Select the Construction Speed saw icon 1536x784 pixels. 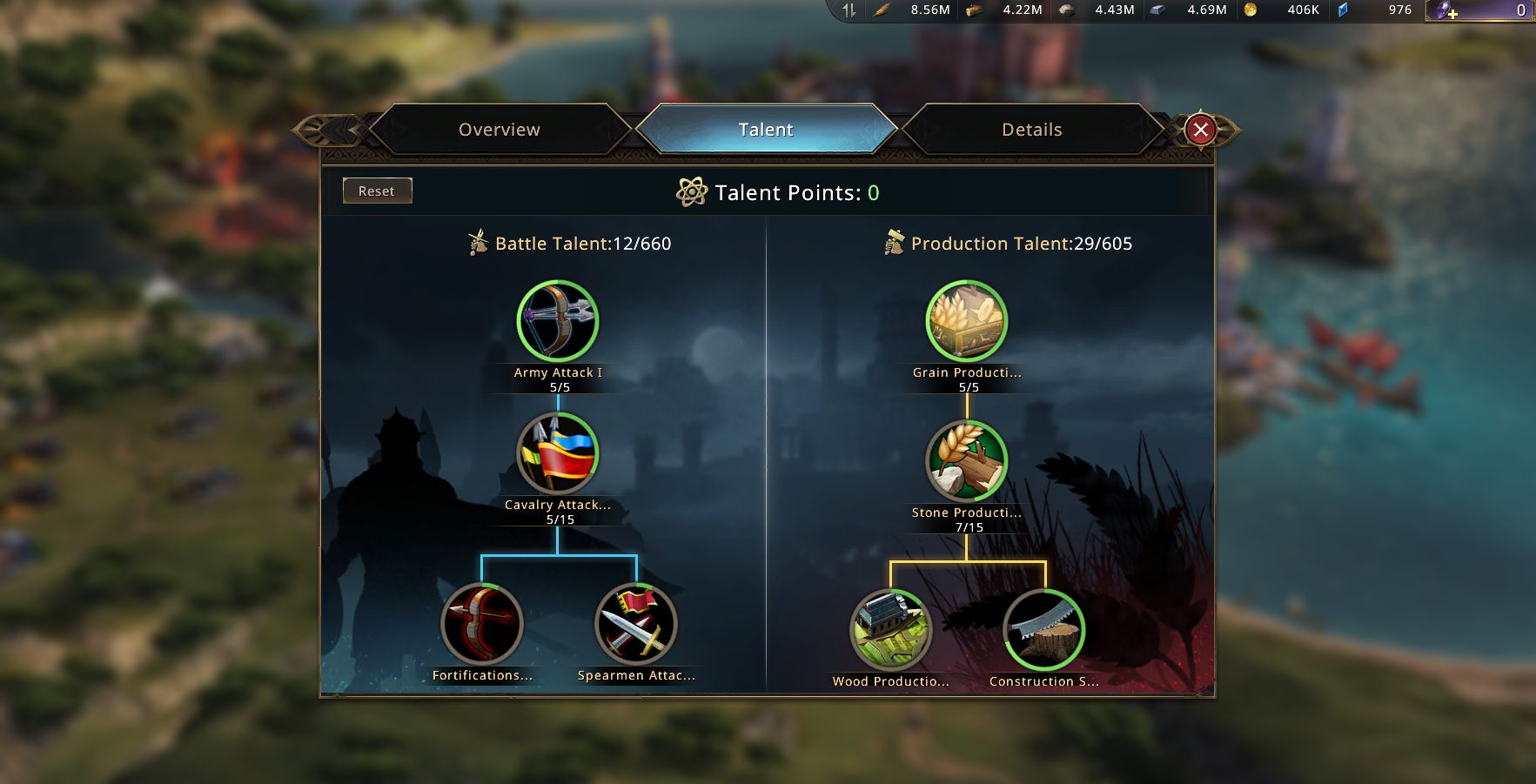[1044, 630]
